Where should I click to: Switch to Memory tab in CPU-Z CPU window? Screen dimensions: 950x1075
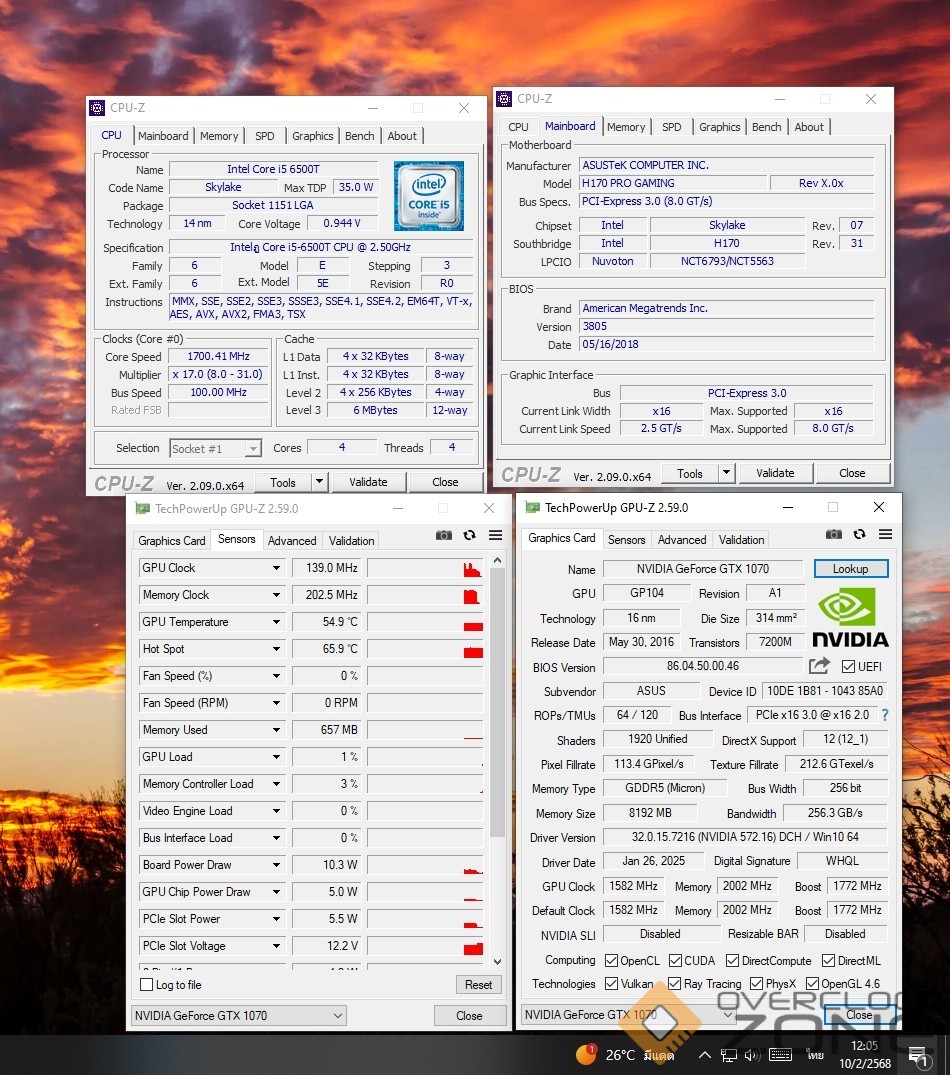pos(219,136)
